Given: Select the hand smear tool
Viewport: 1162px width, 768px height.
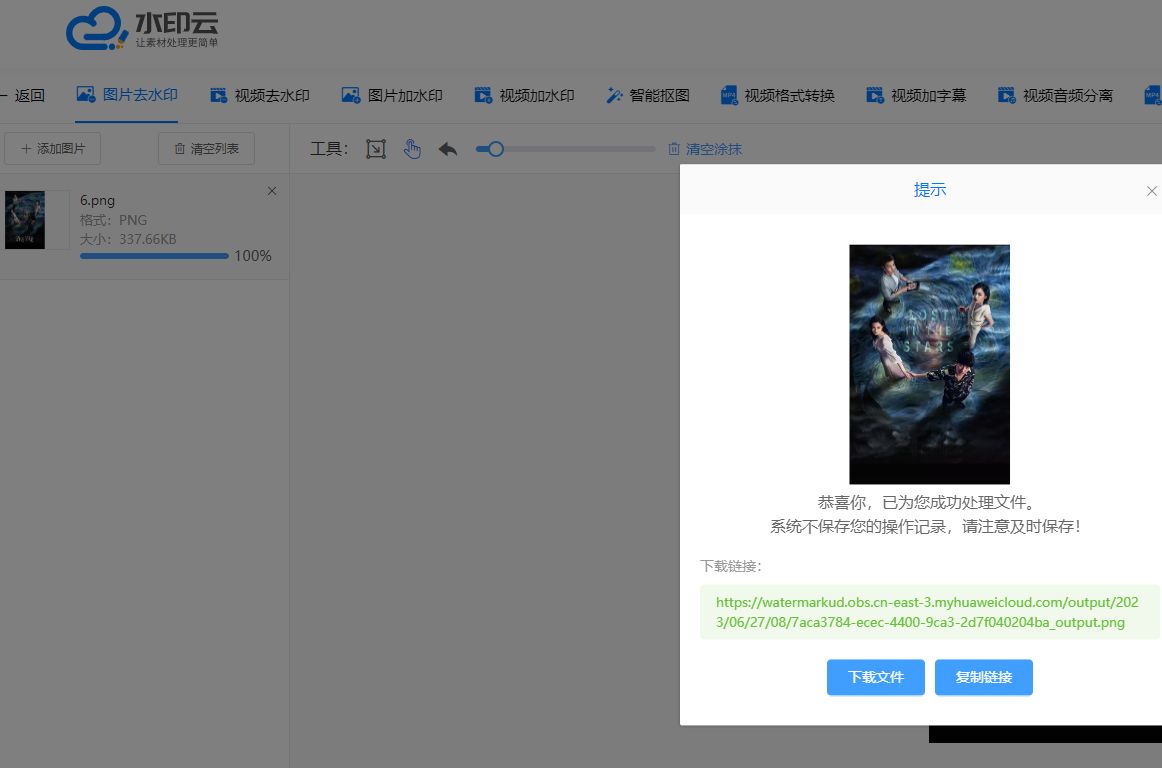Looking at the screenshot, I should 412,149.
